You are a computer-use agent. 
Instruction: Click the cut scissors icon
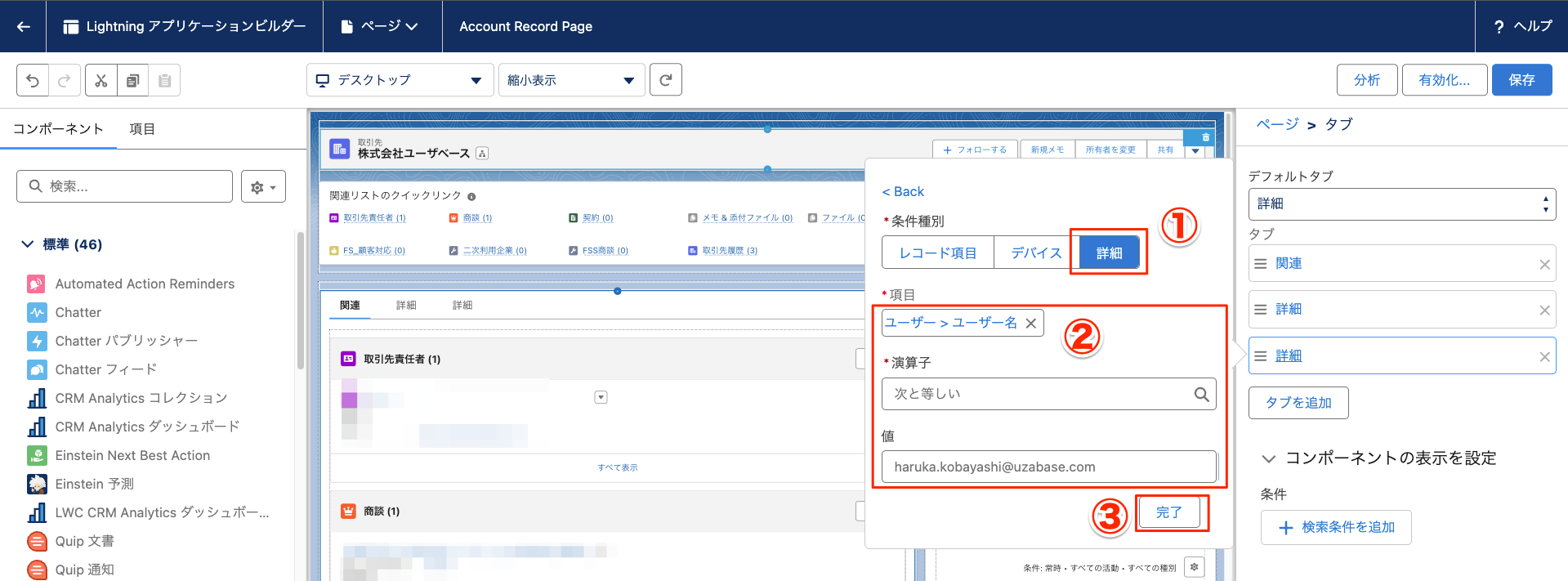coord(101,80)
